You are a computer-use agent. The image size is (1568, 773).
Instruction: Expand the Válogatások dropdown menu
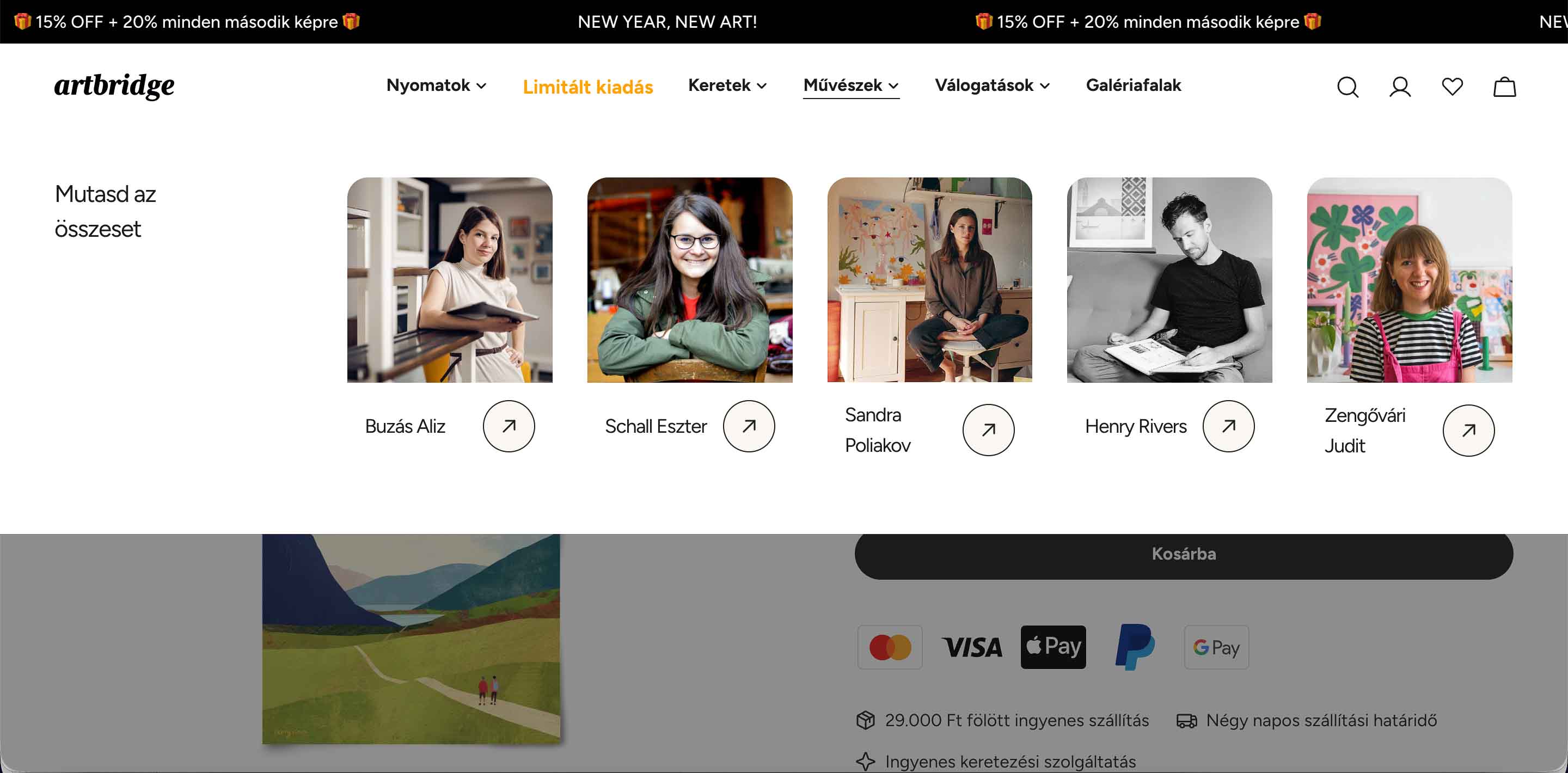[991, 85]
